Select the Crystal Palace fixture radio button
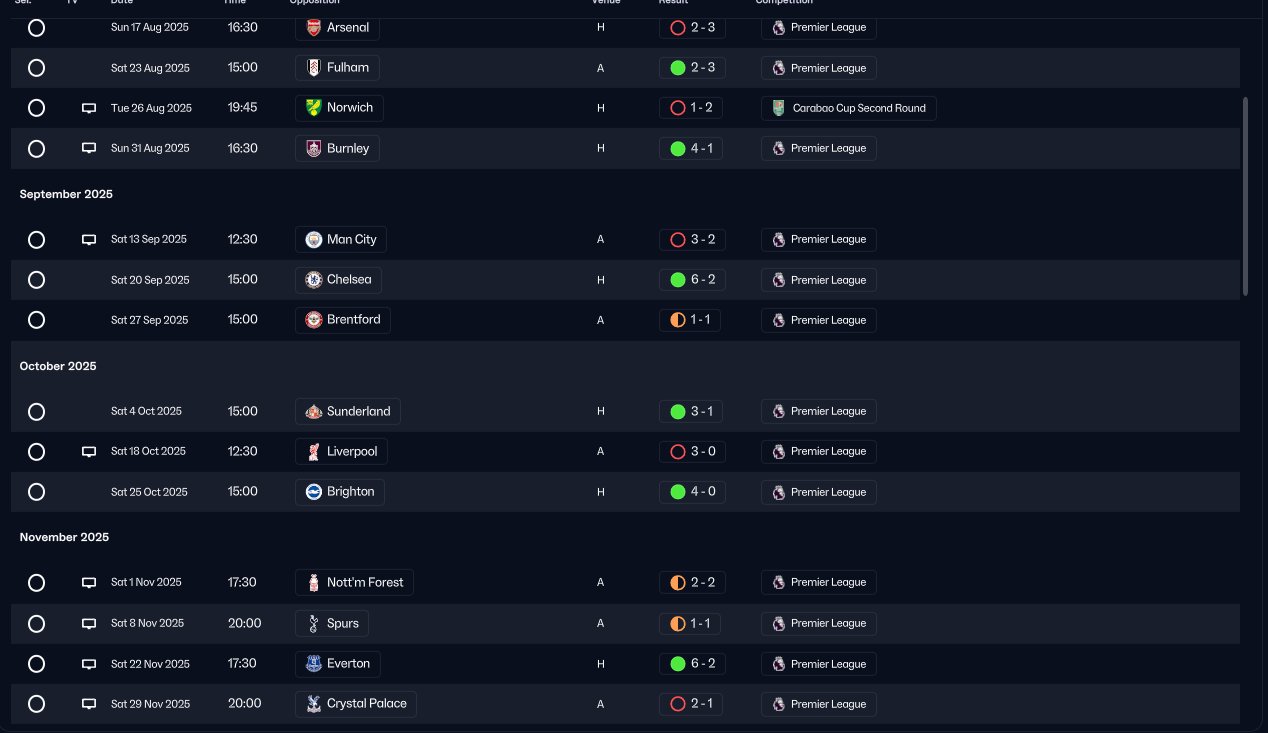Image resolution: width=1268 pixels, height=733 pixels. pyautogui.click(x=36, y=704)
